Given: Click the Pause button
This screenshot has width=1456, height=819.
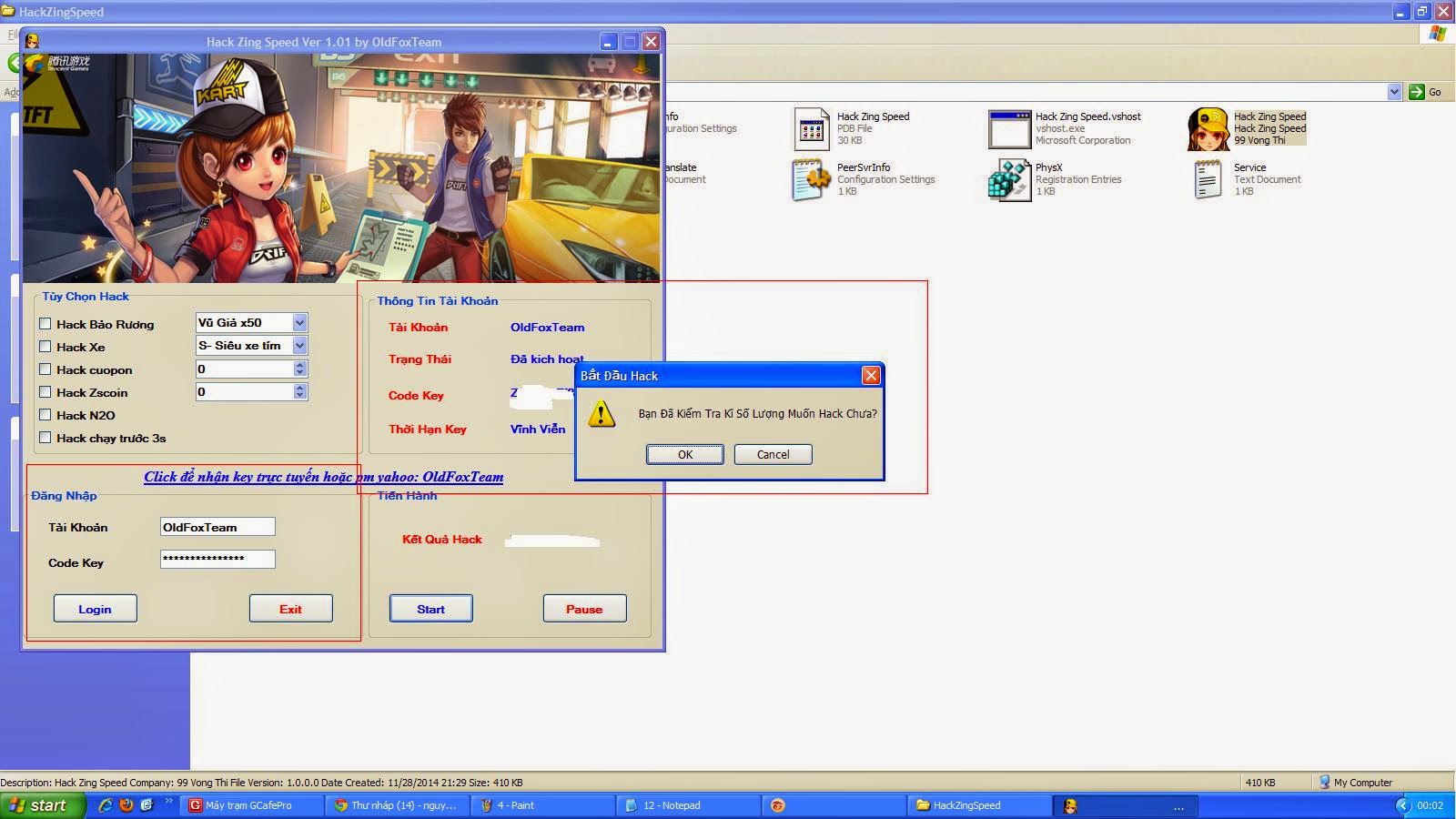Looking at the screenshot, I should pyautogui.click(x=584, y=609).
